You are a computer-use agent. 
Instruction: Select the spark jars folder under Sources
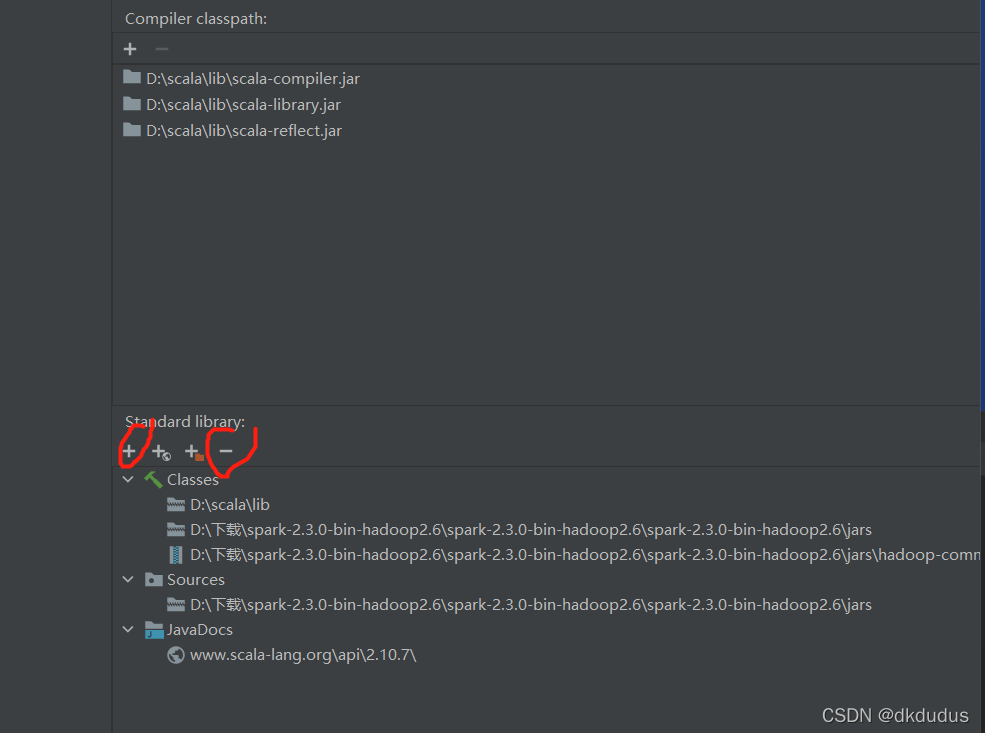[x=531, y=605]
